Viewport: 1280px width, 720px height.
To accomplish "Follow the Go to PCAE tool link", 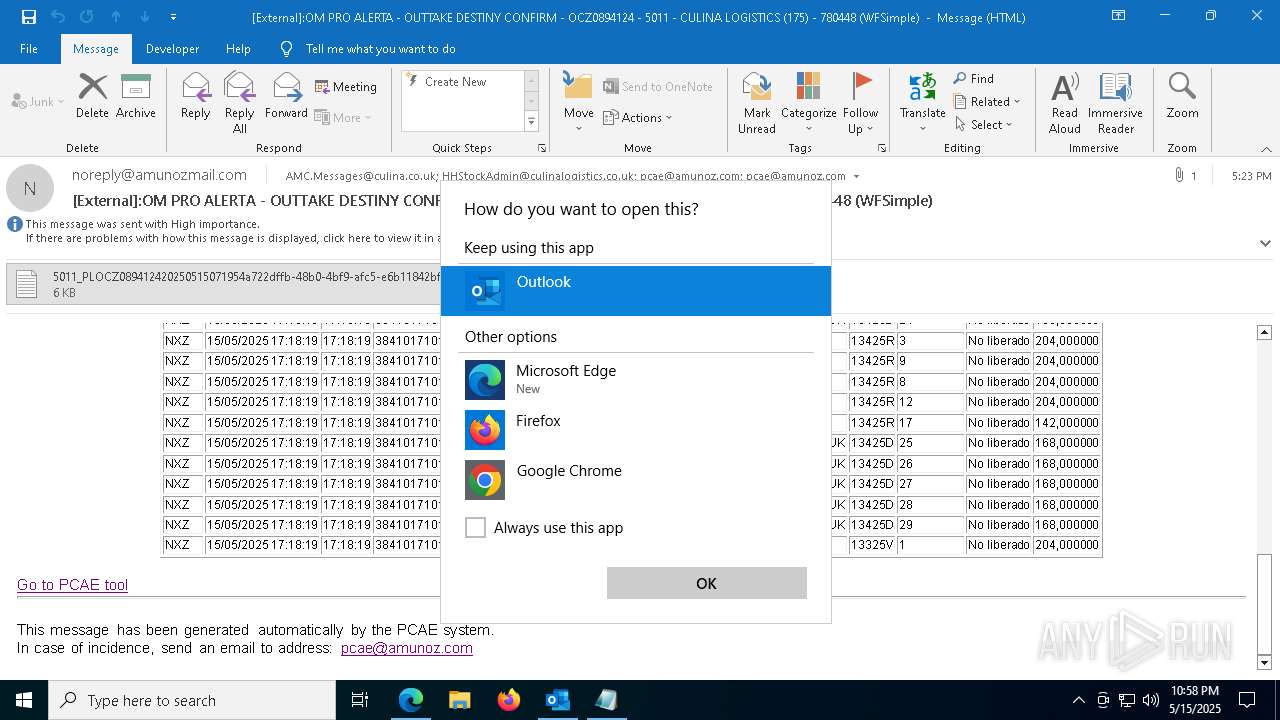I will pyautogui.click(x=72, y=585).
